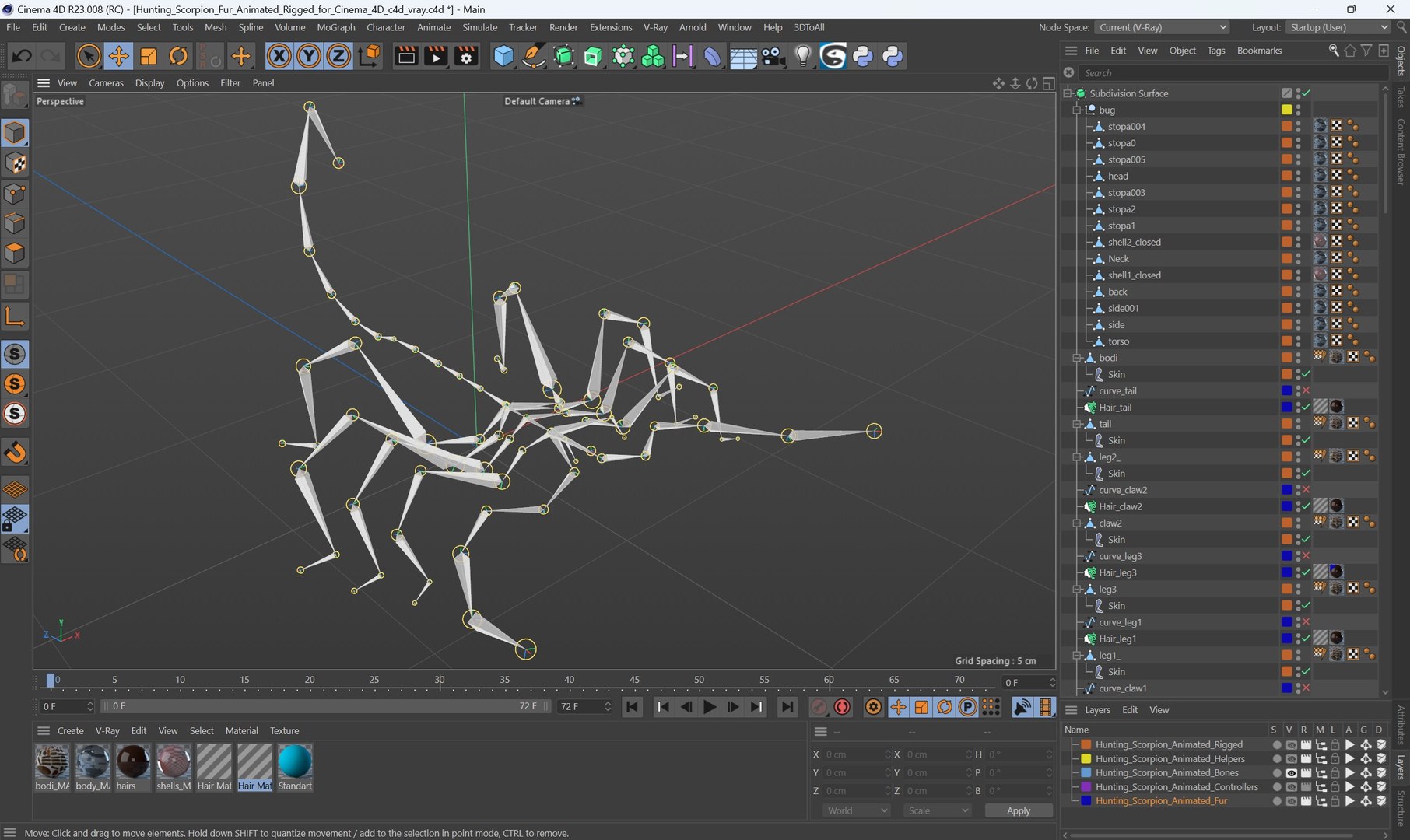Open the Character menu
This screenshot has height=840, width=1410.
(x=386, y=27)
